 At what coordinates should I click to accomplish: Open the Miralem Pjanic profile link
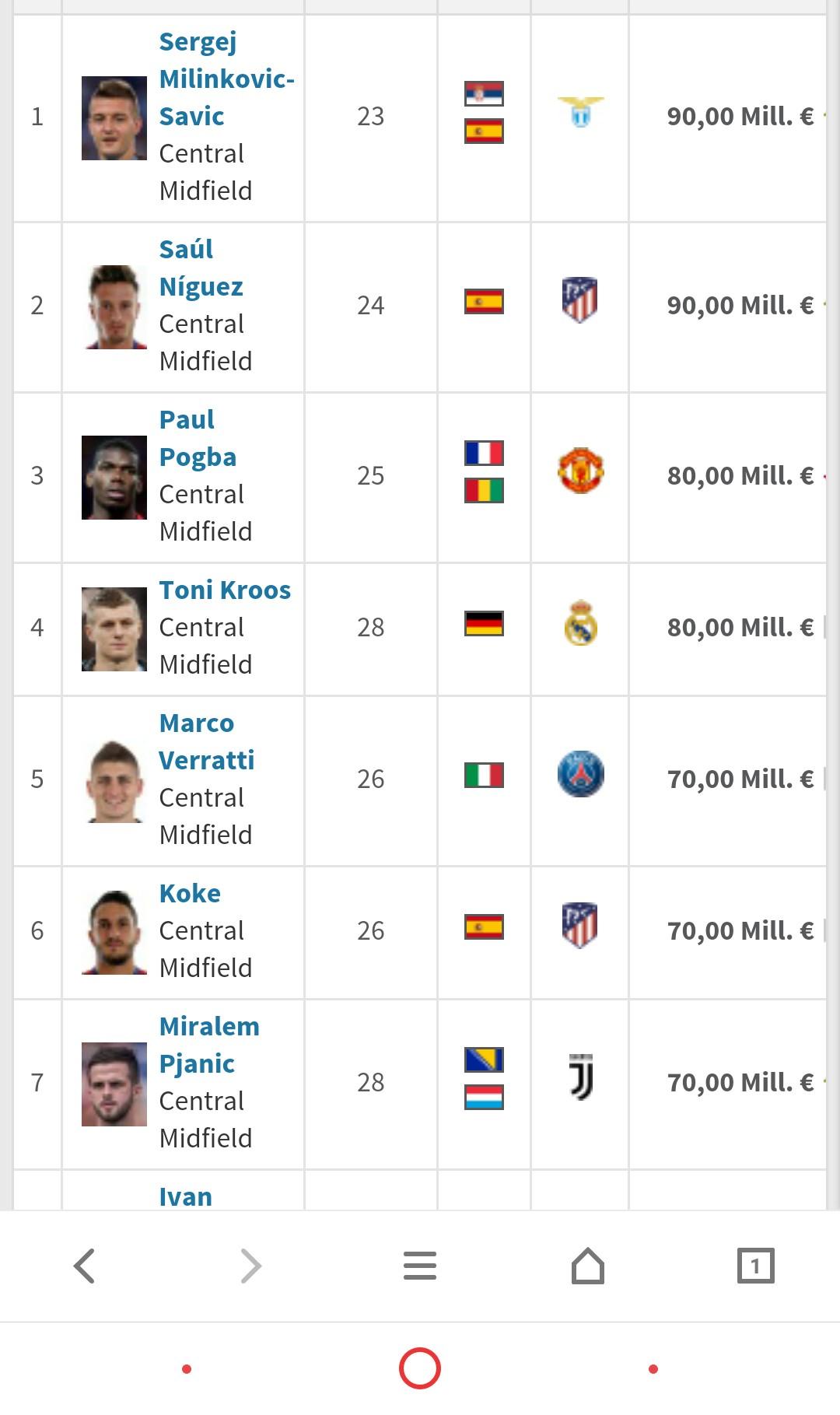pos(209,1045)
